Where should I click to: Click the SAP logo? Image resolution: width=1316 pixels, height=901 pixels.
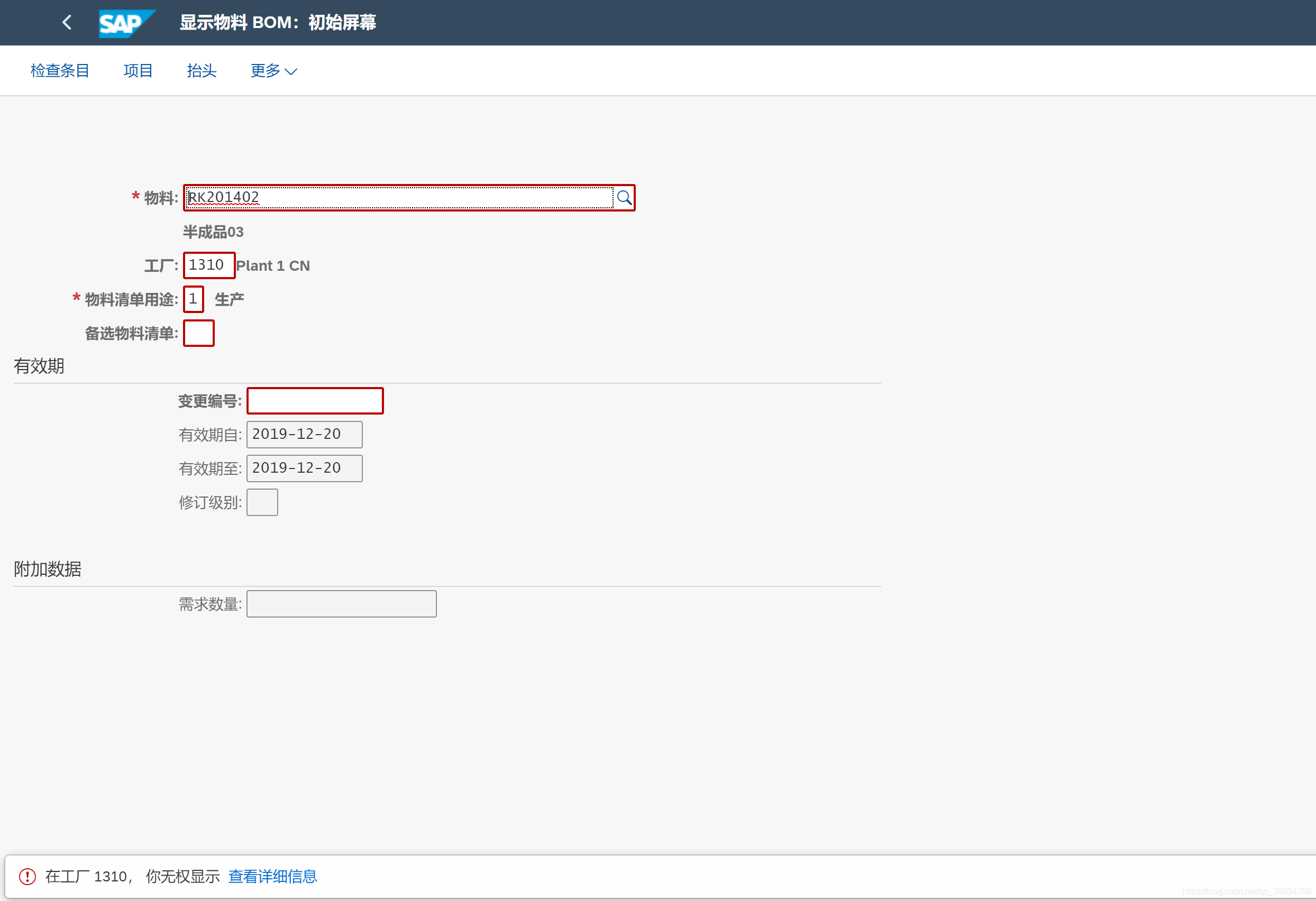126,23
